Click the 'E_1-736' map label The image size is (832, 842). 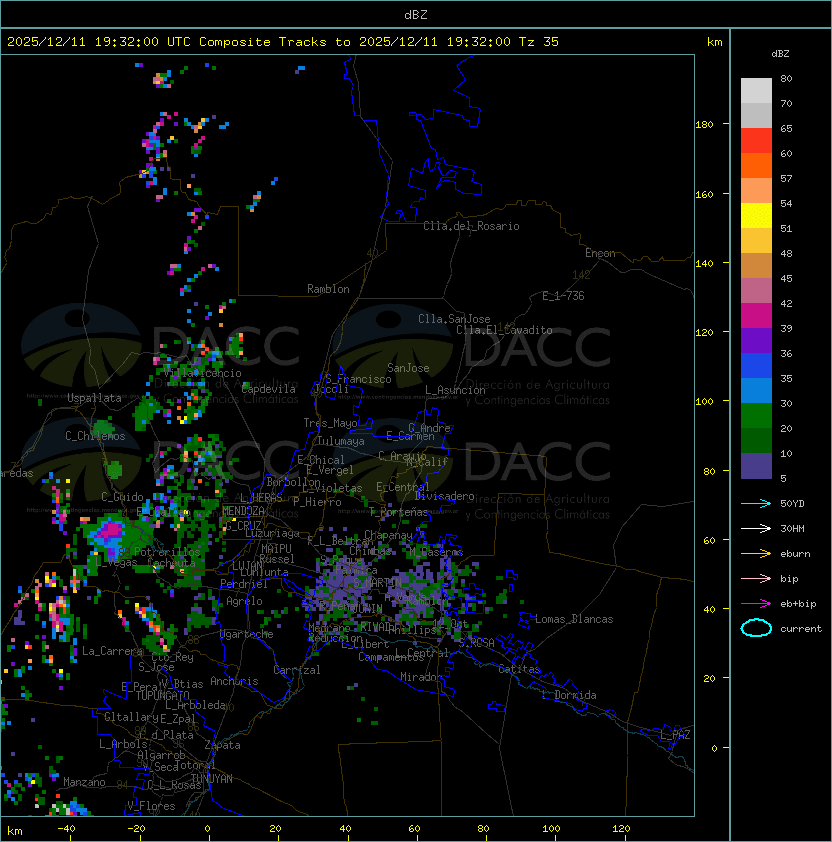click(x=563, y=296)
